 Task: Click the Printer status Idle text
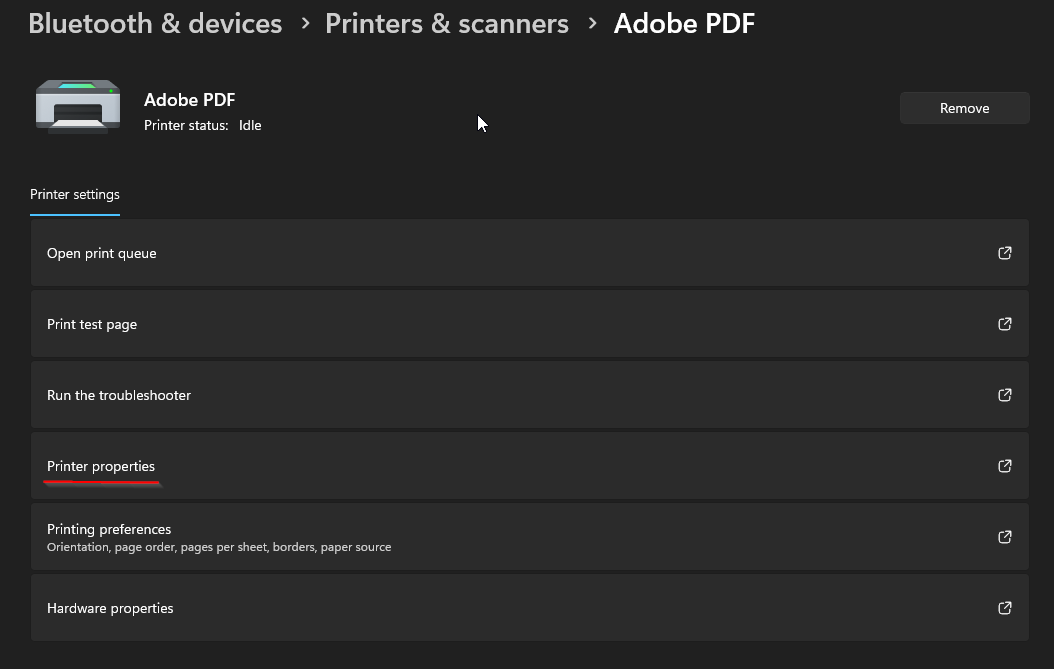pos(202,126)
